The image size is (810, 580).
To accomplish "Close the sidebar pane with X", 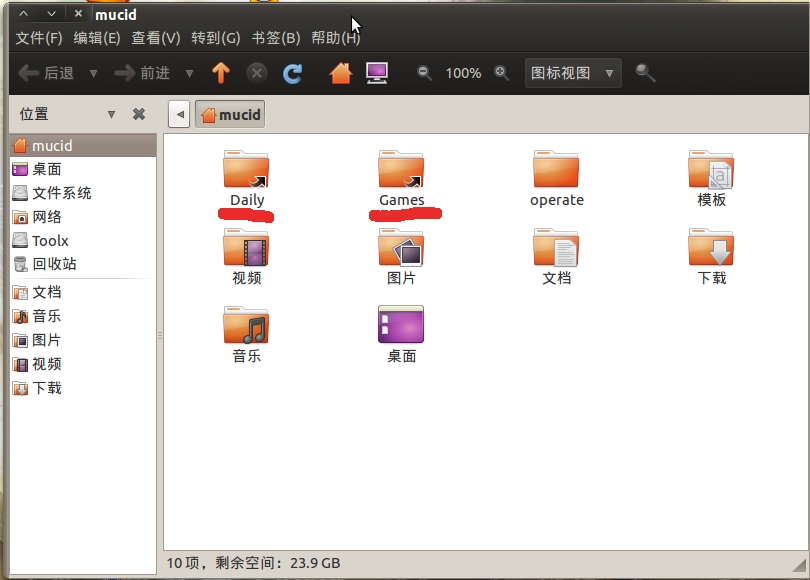I will tap(139, 114).
